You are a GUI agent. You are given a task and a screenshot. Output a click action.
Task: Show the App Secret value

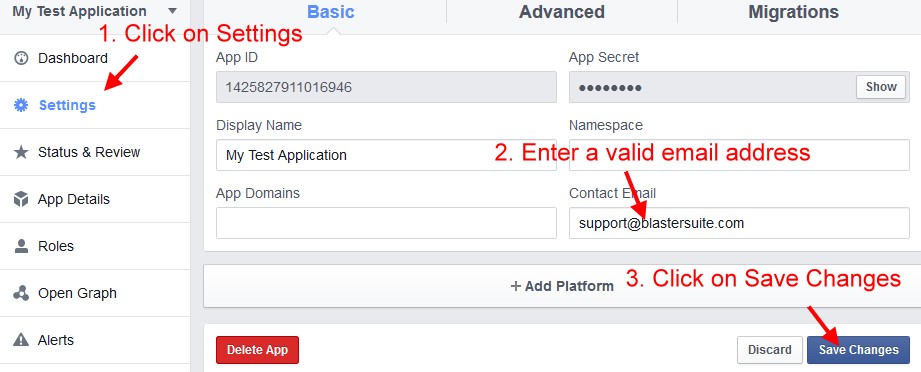pyautogui.click(x=881, y=87)
